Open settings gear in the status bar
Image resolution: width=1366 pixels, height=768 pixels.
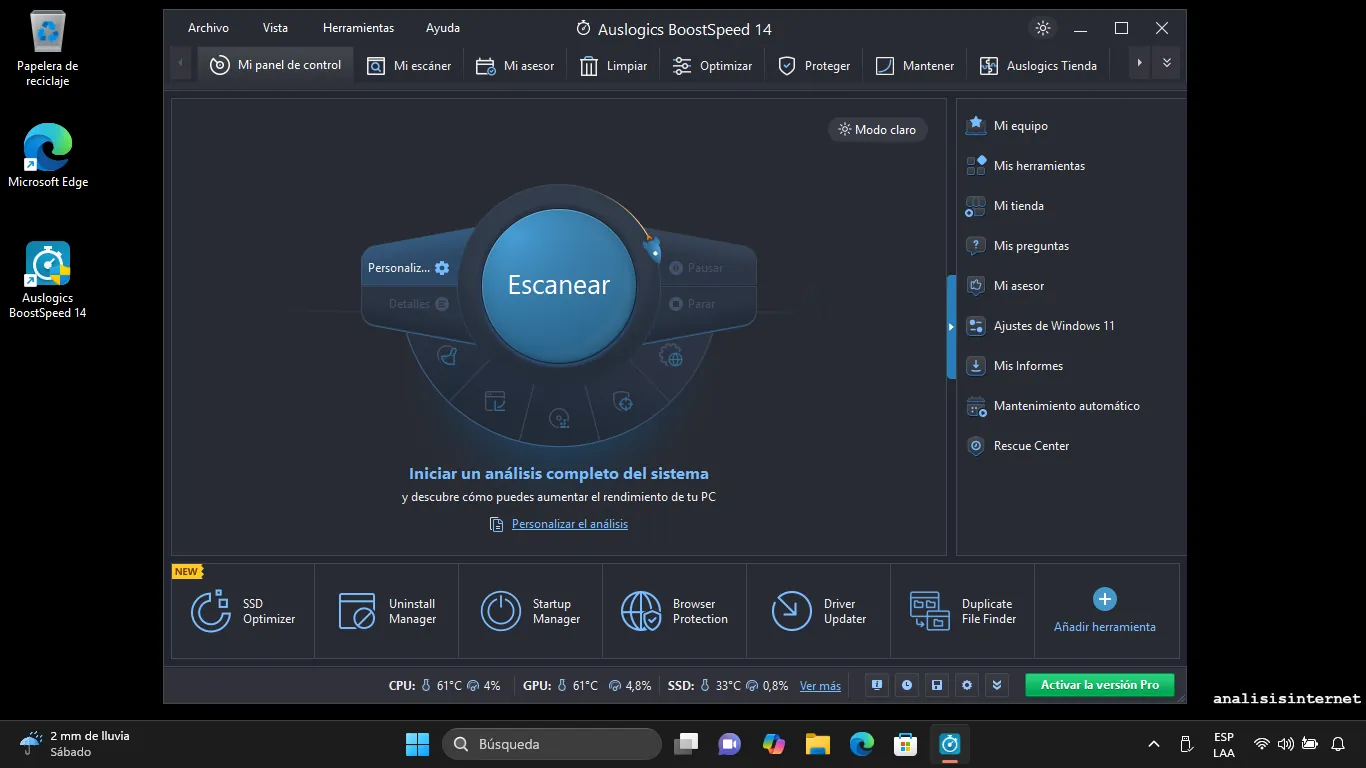click(966, 685)
